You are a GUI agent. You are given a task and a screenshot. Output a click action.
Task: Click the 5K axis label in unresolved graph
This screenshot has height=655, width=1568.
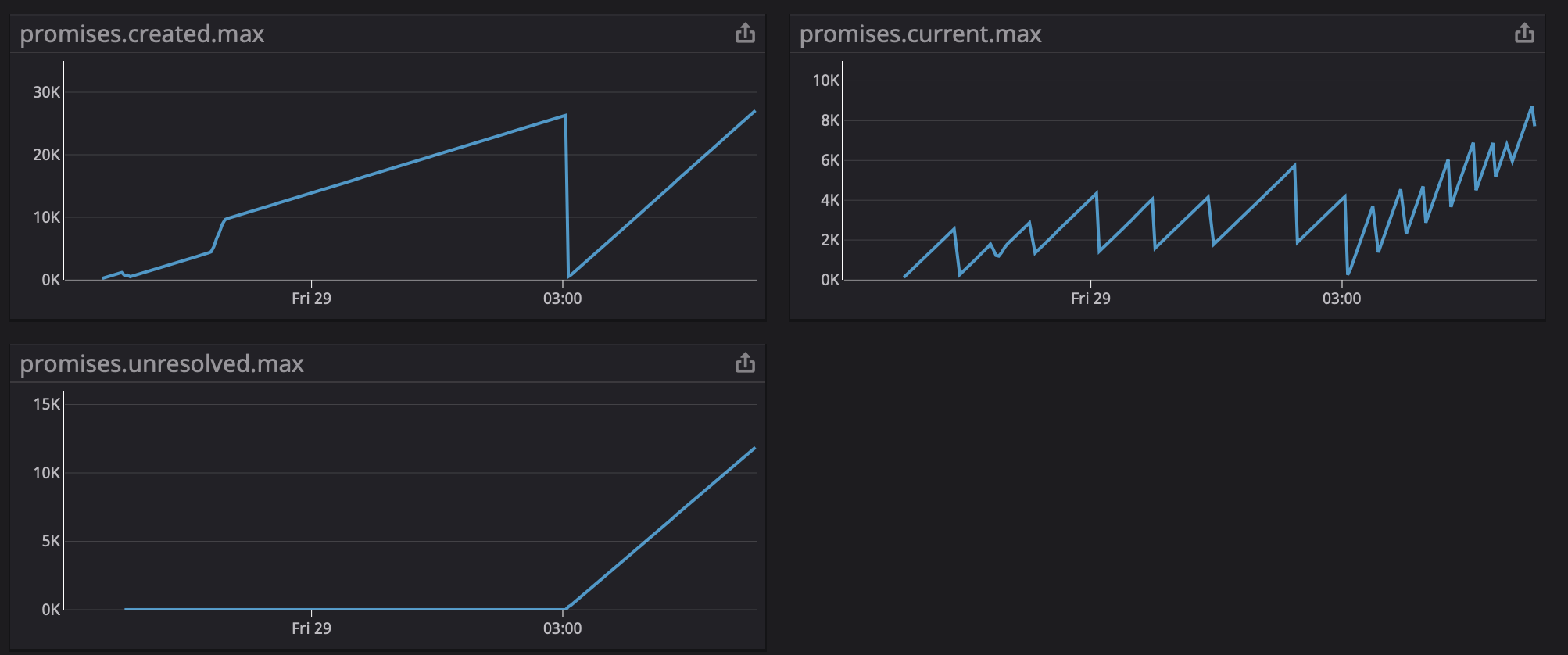51,541
